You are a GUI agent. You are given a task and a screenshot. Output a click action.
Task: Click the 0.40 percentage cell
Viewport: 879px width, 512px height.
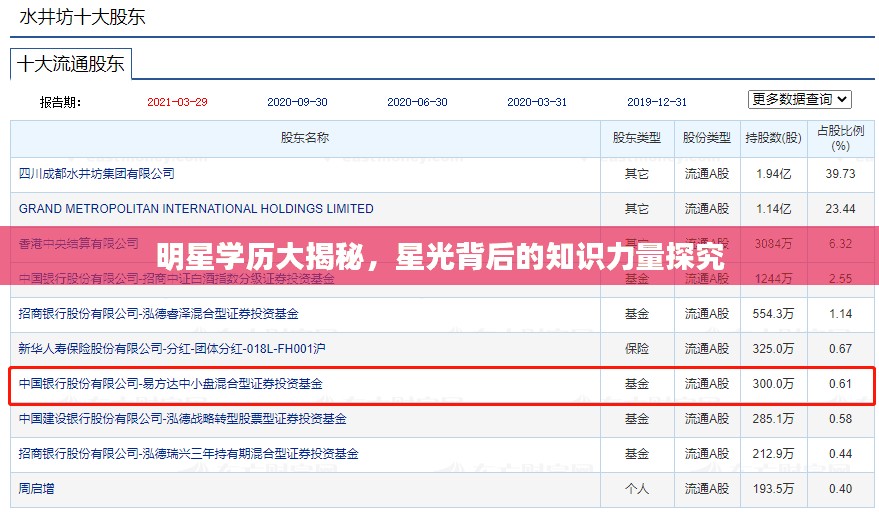[840, 488]
